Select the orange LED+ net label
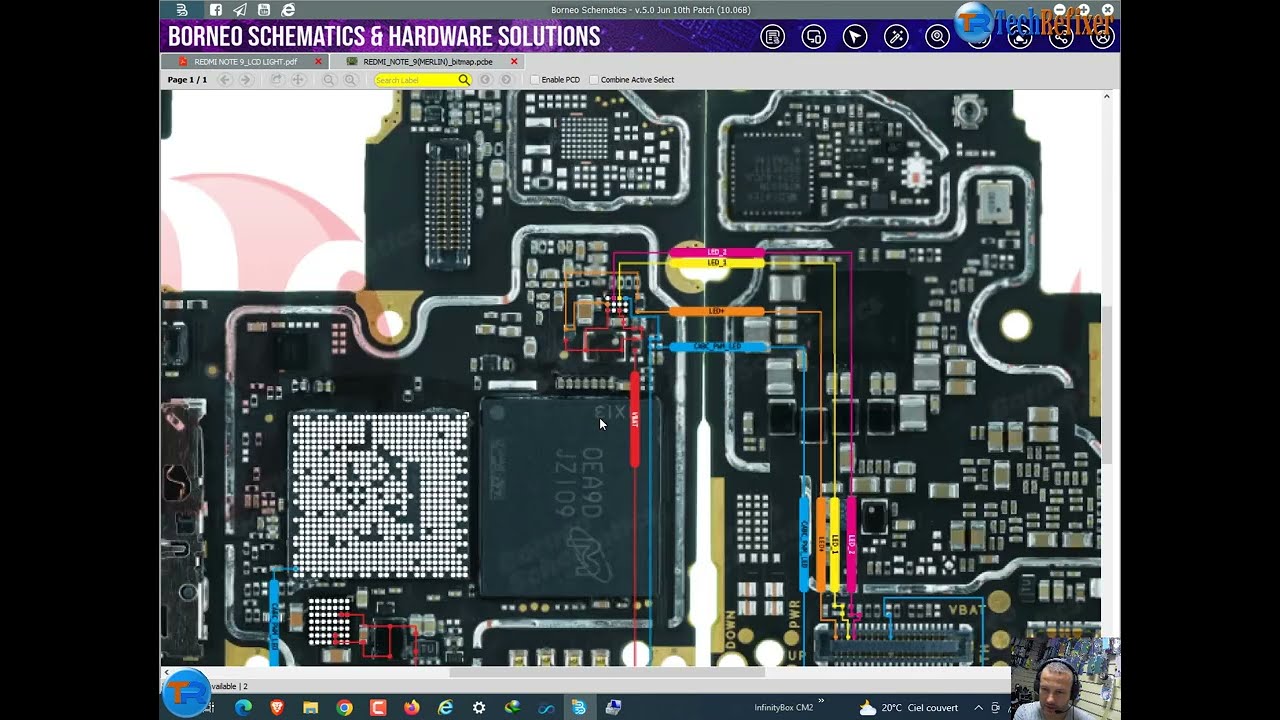1280x720 pixels. coord(717,311)
